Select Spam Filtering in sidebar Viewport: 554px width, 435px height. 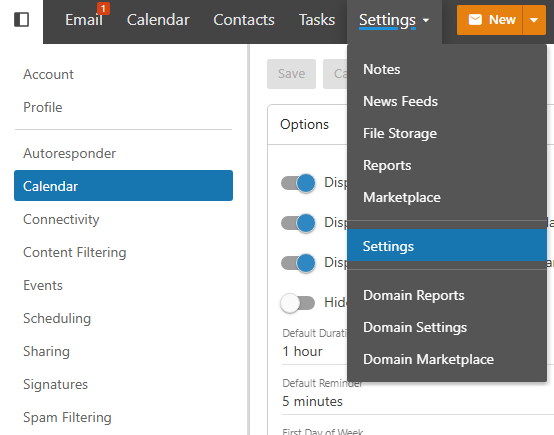(123, 417)
